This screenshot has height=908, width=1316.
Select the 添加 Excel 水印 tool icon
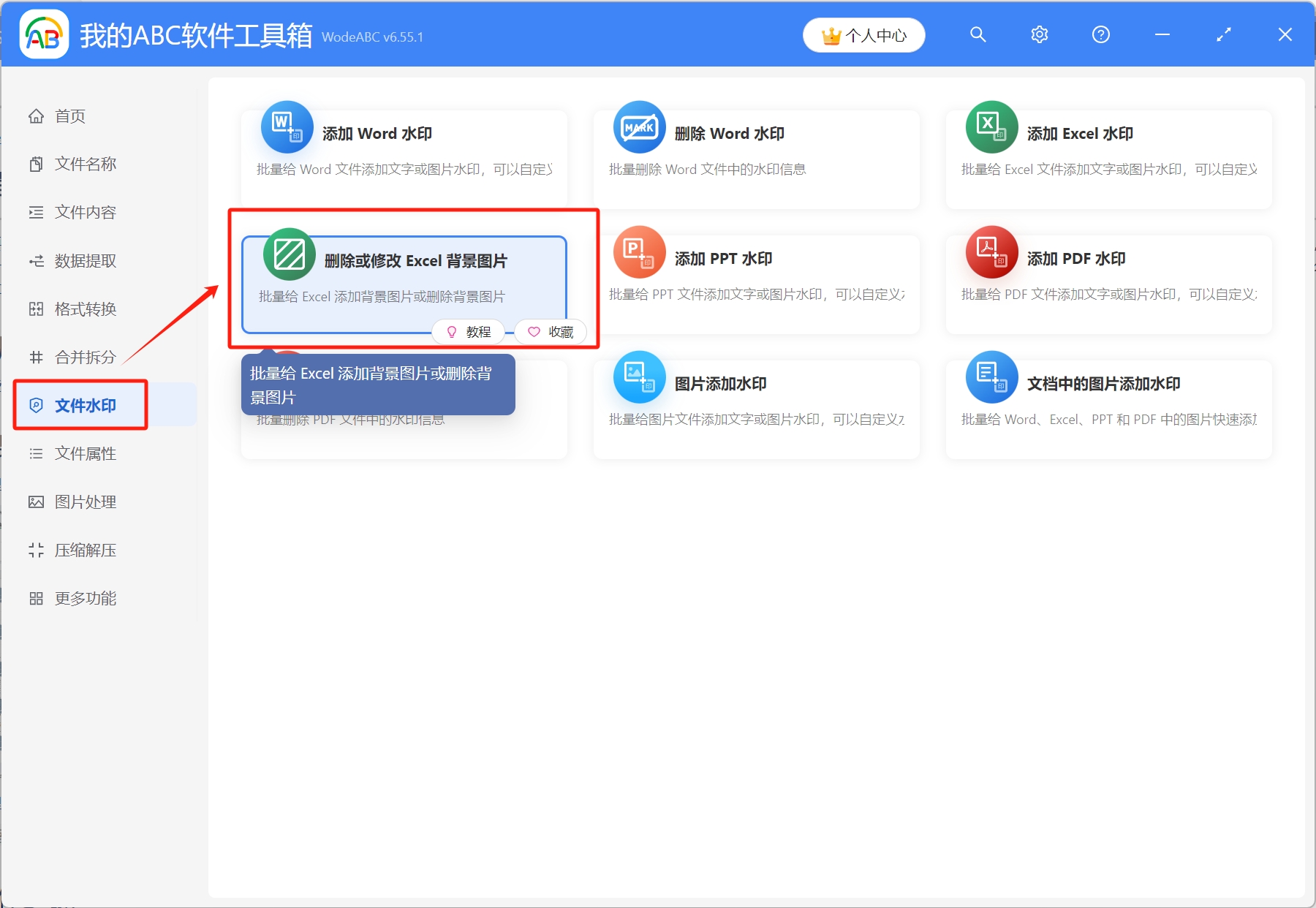991,127
